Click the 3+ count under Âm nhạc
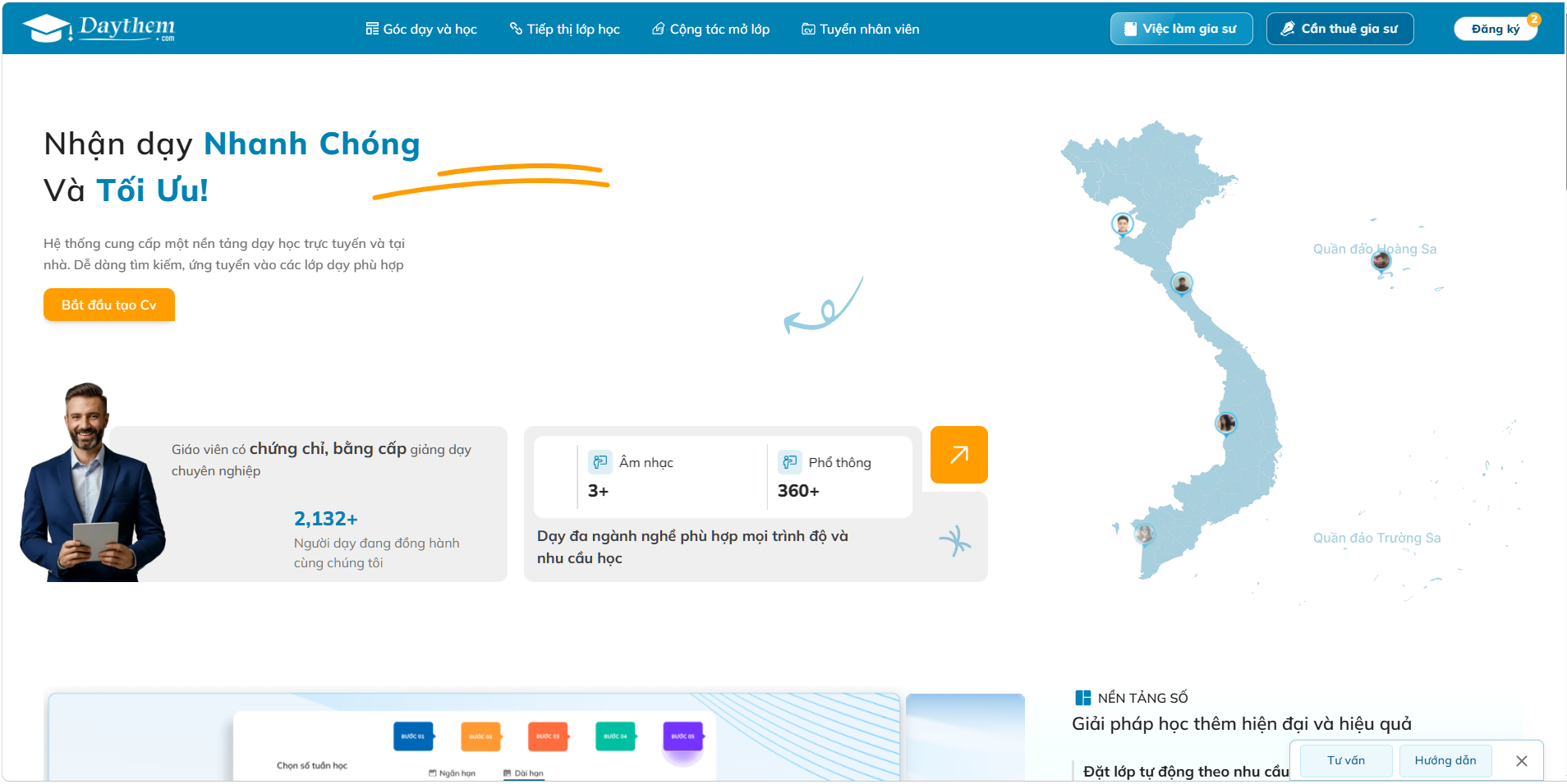The image size is (1567, 784). click(x=598, y=491)
